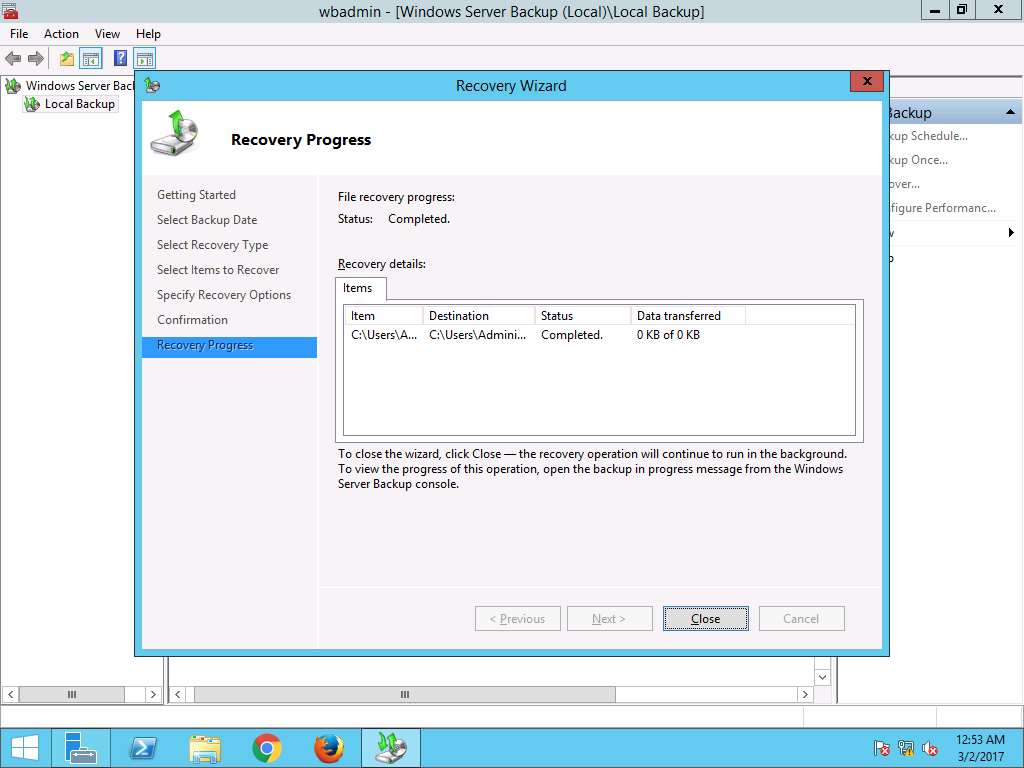The image size is (1024, 768).
Task: Click the Recovery Wizard title bar icon
Action: (152, 86)
